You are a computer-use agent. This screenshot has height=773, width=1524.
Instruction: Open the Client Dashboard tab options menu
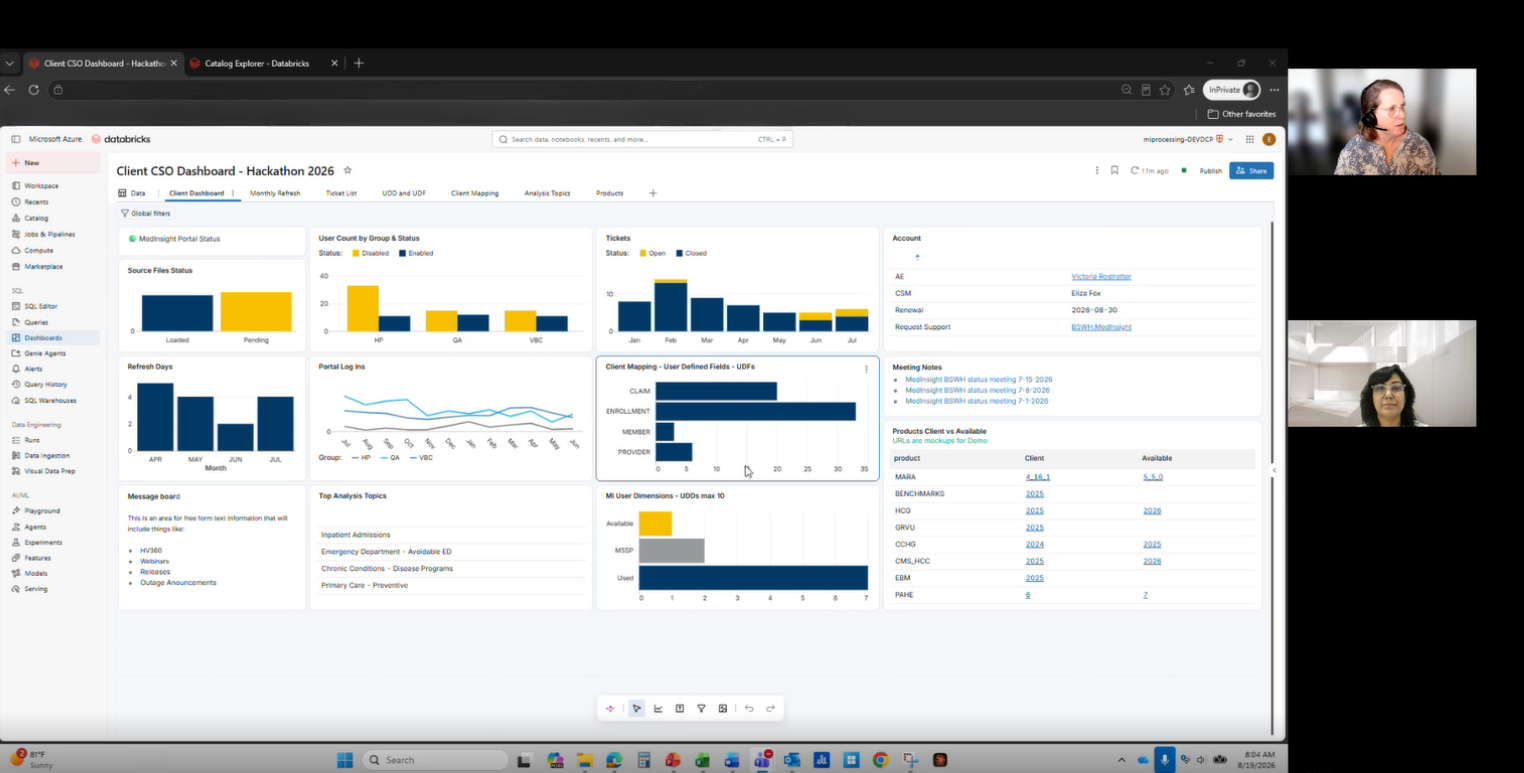coord(233,193)
